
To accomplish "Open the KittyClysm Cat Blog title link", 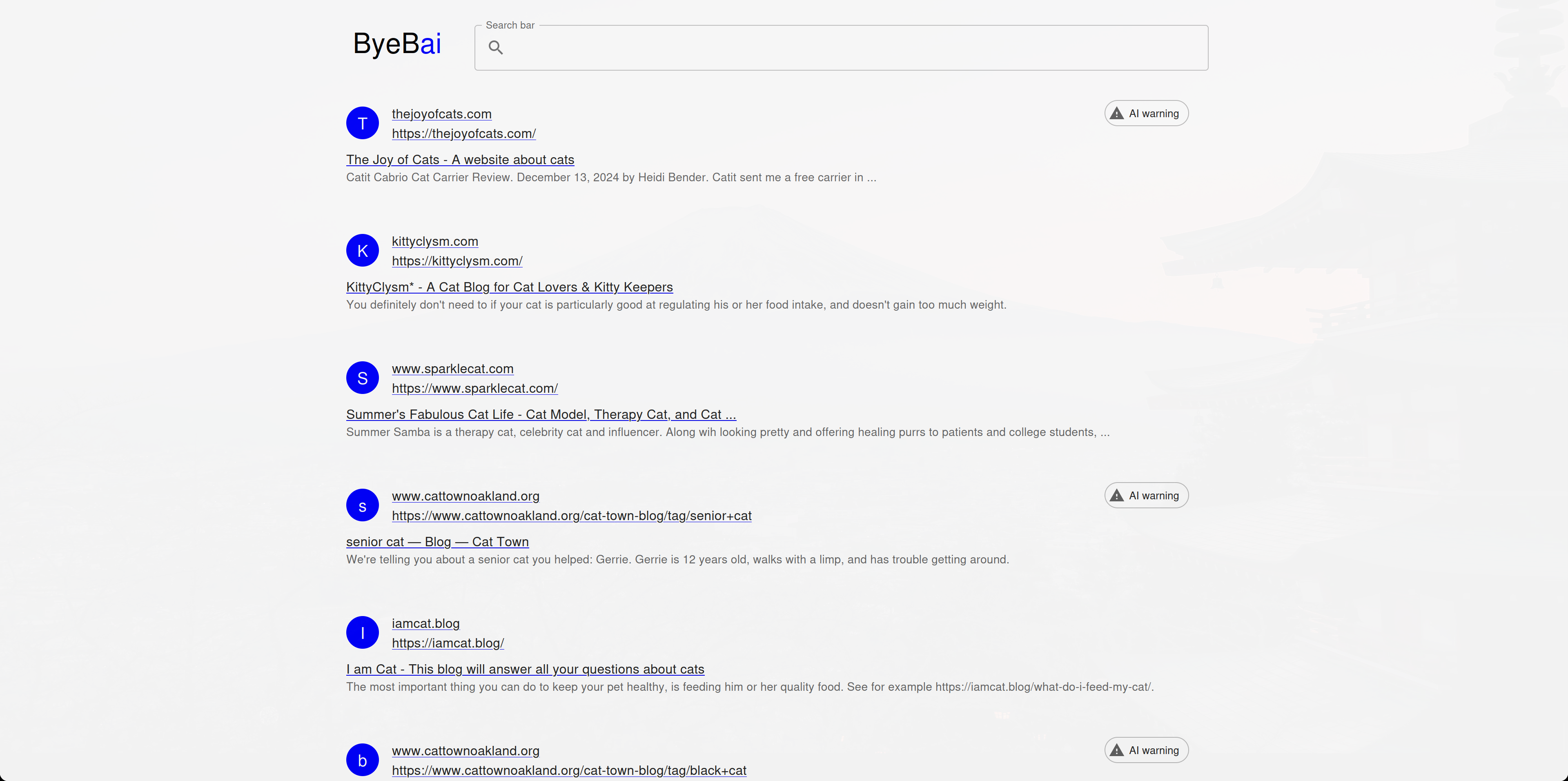I will (509, 287).
